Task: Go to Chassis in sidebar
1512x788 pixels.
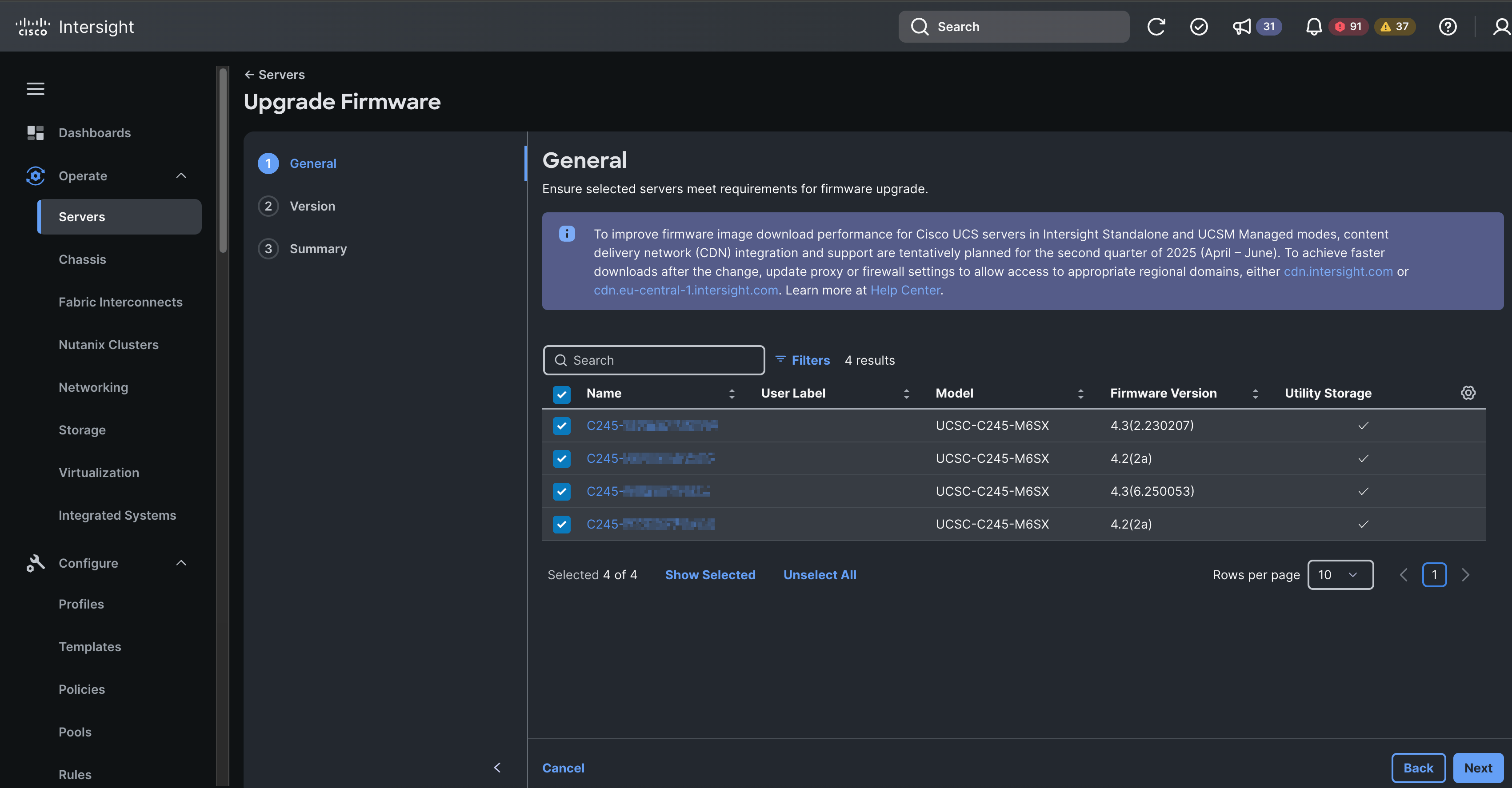Action: (82, 259)
